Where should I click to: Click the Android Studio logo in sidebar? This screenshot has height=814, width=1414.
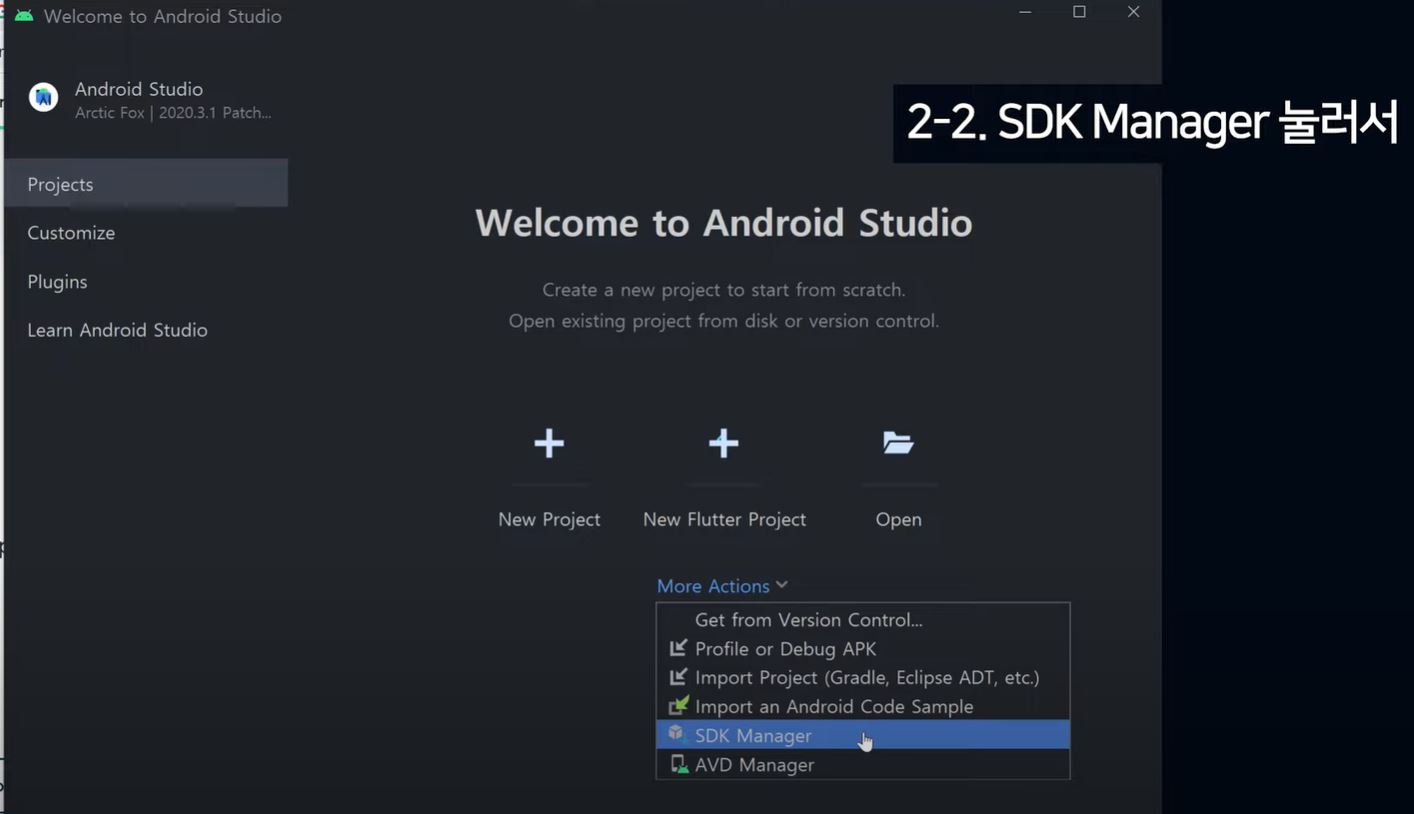point(43,97)
